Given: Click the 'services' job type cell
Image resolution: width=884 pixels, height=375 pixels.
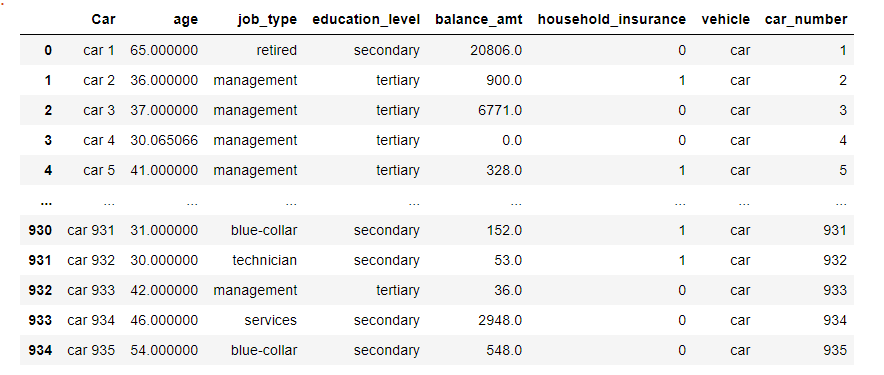Looking at the screenshot, I should 271,320.
